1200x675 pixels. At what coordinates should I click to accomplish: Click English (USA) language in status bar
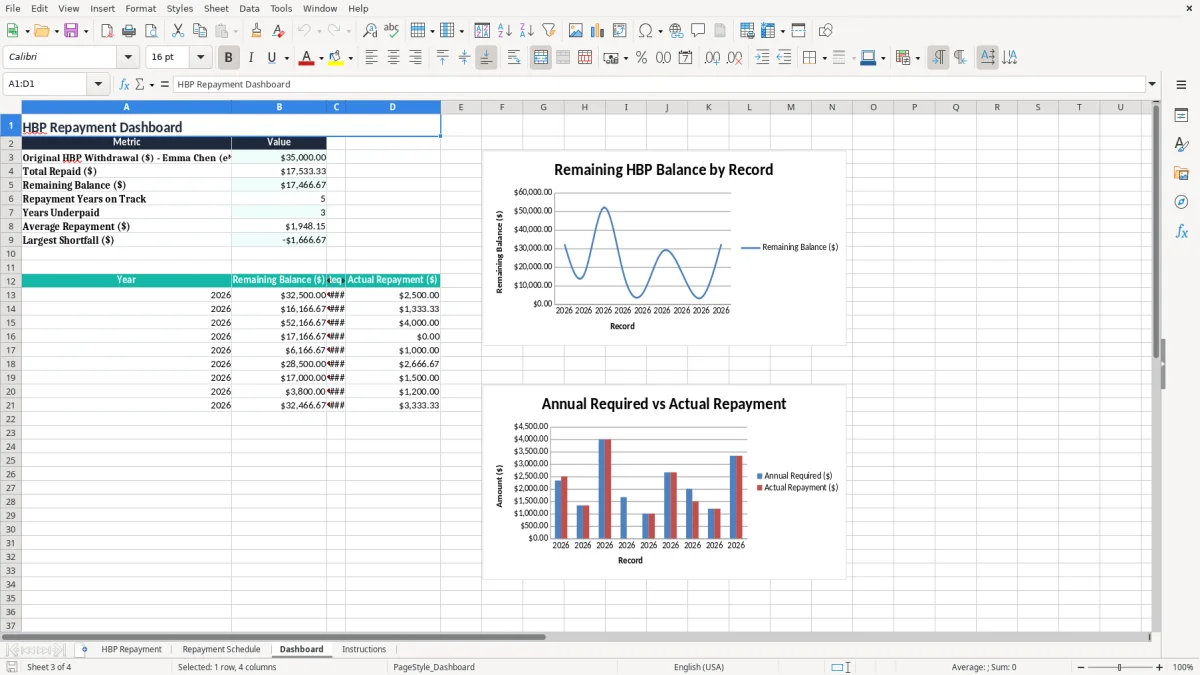[699, 667]
